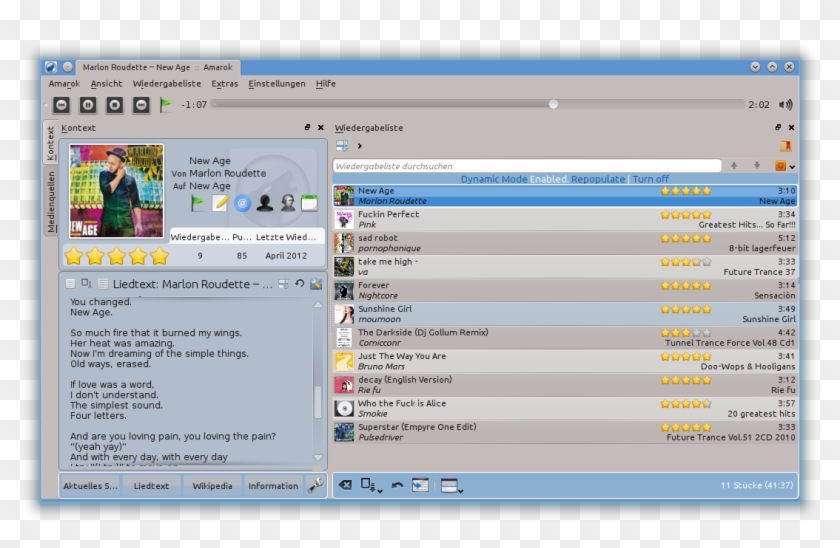Mute audio via the speaker icon
This screenshot has height=548, width=840.
pyautogui.click(x=785, y=104)
